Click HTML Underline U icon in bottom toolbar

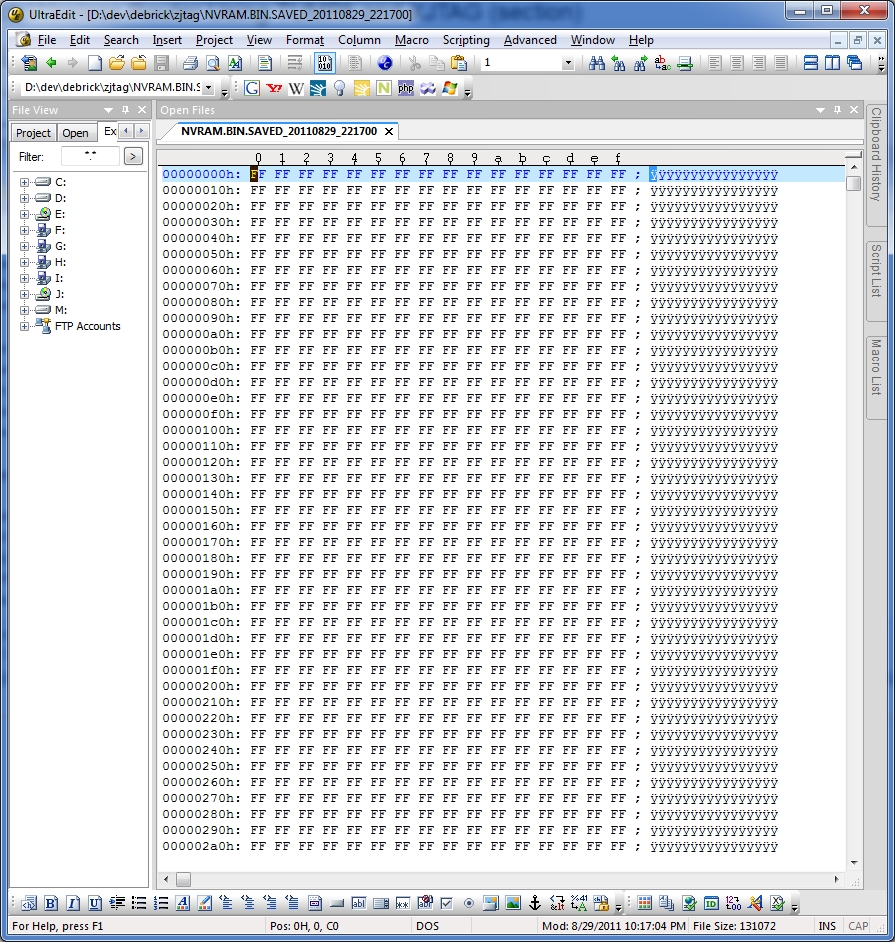[94, 904]
